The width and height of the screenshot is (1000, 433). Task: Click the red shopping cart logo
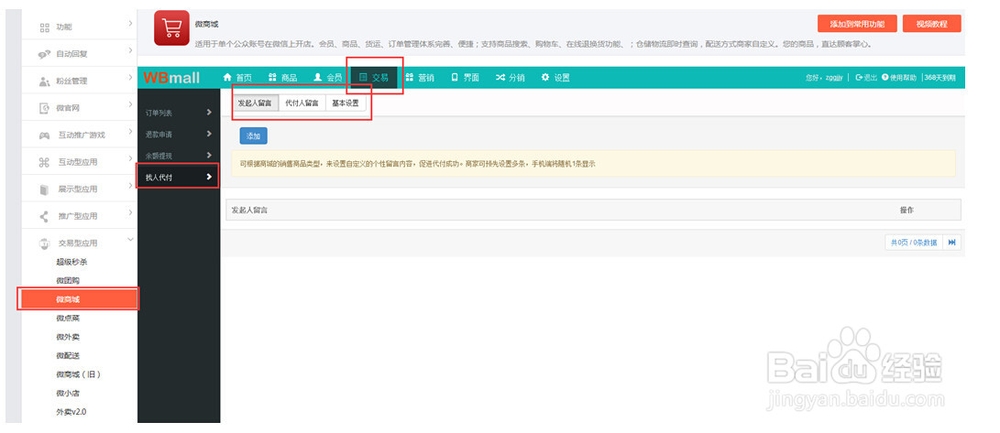[172, 28]
